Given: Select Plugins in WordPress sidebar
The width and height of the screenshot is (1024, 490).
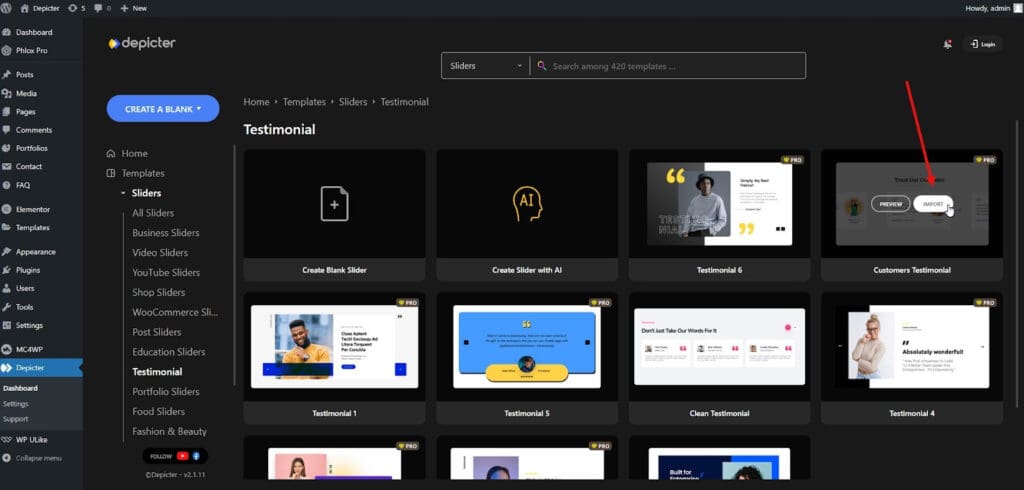Looking at the screenshot, I should point(28,270).
